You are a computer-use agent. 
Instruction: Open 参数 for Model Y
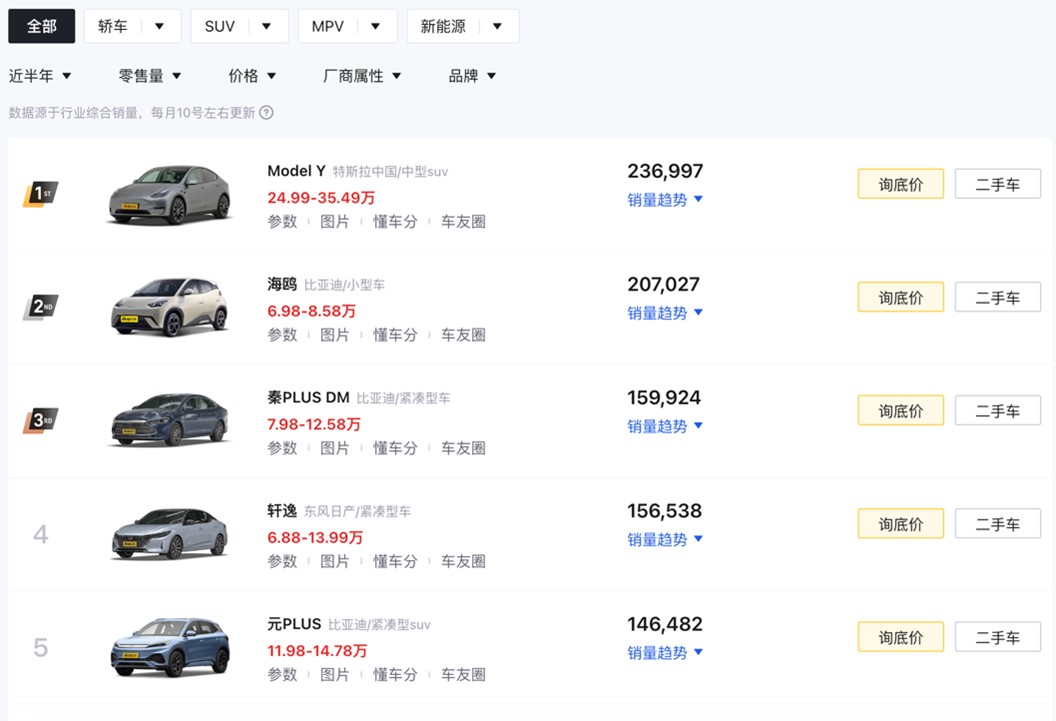pos(282,221)
